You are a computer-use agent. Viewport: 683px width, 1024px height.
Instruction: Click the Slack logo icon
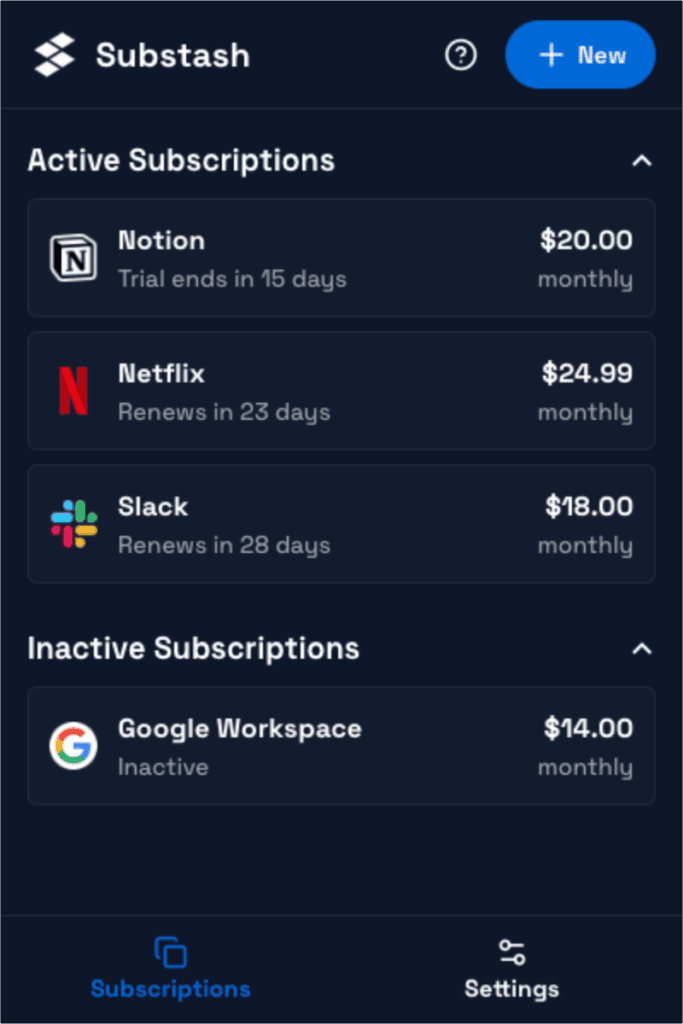point(74,524)
